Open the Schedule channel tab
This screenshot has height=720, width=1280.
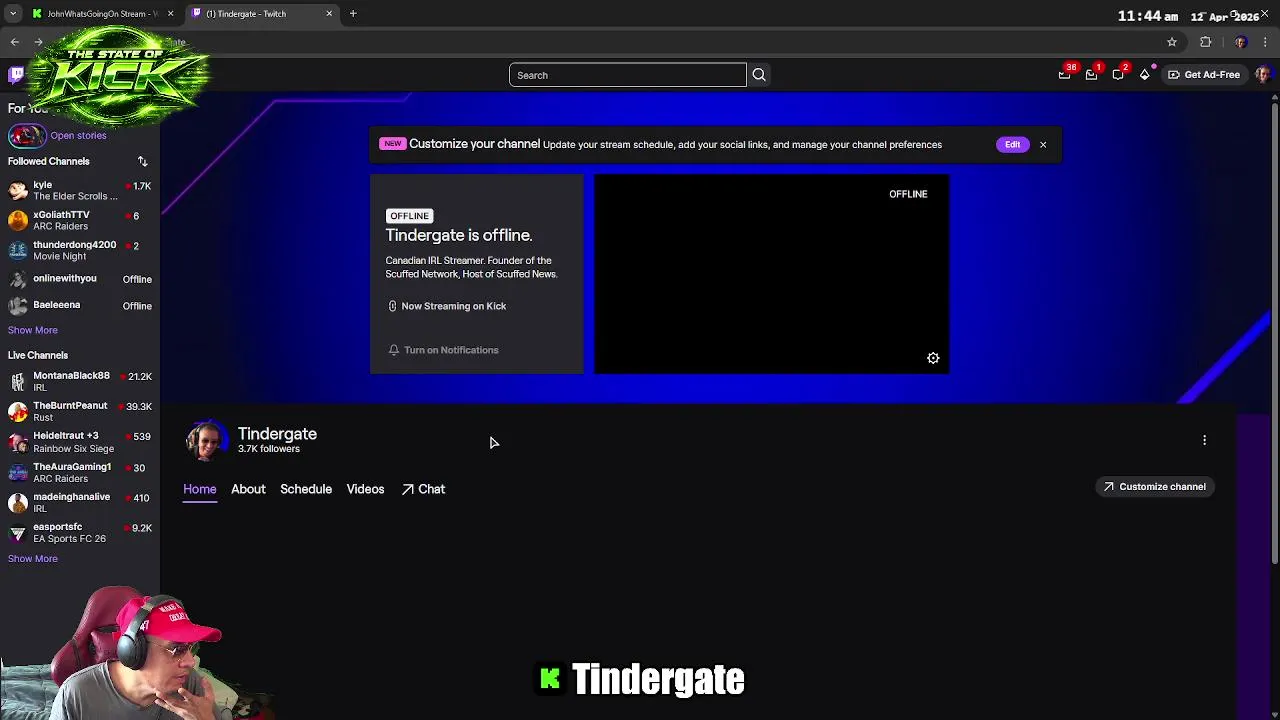pos(306,489)
